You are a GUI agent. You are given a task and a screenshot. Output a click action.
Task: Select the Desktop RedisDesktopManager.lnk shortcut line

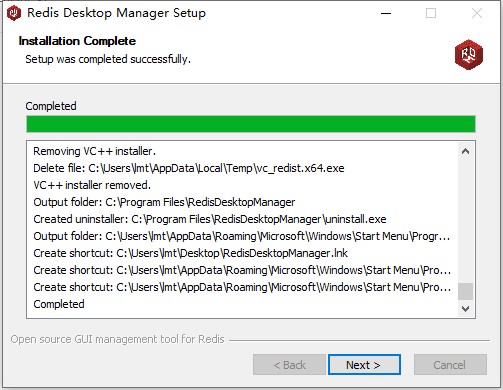point(190,253)
